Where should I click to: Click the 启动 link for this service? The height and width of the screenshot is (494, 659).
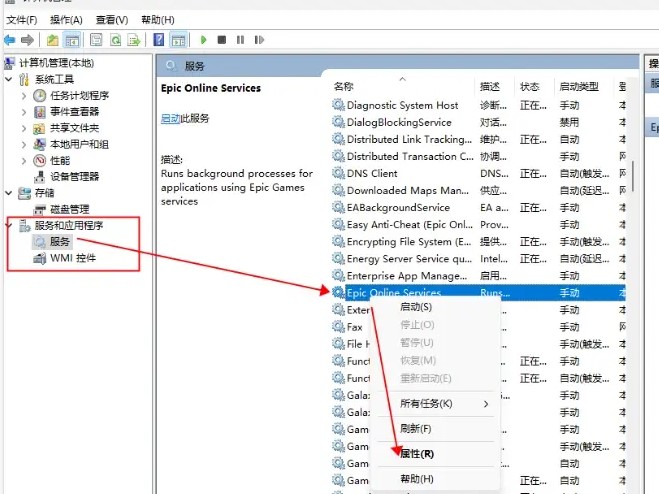click(170, 118)
